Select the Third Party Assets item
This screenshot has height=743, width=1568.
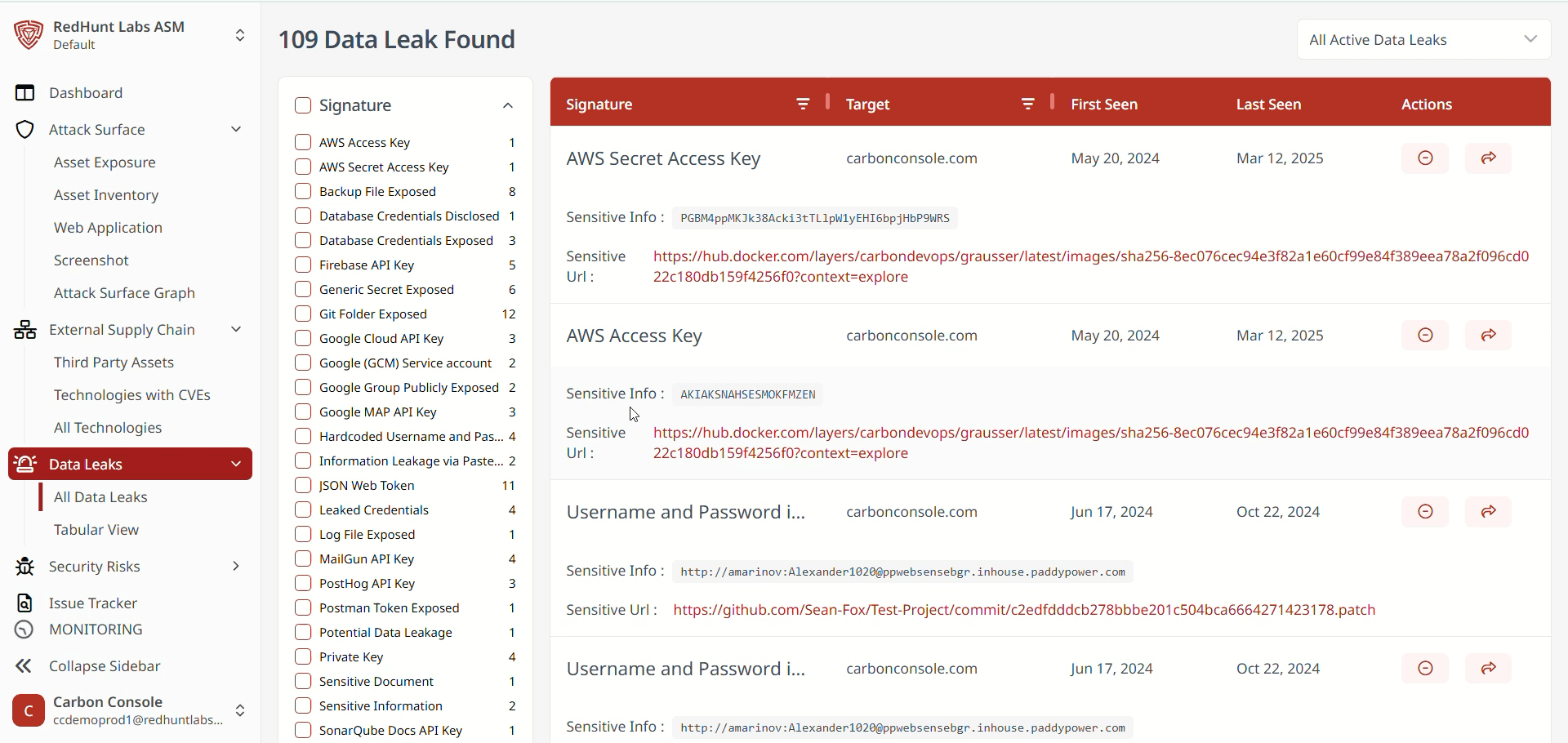(x=114, y=363)
